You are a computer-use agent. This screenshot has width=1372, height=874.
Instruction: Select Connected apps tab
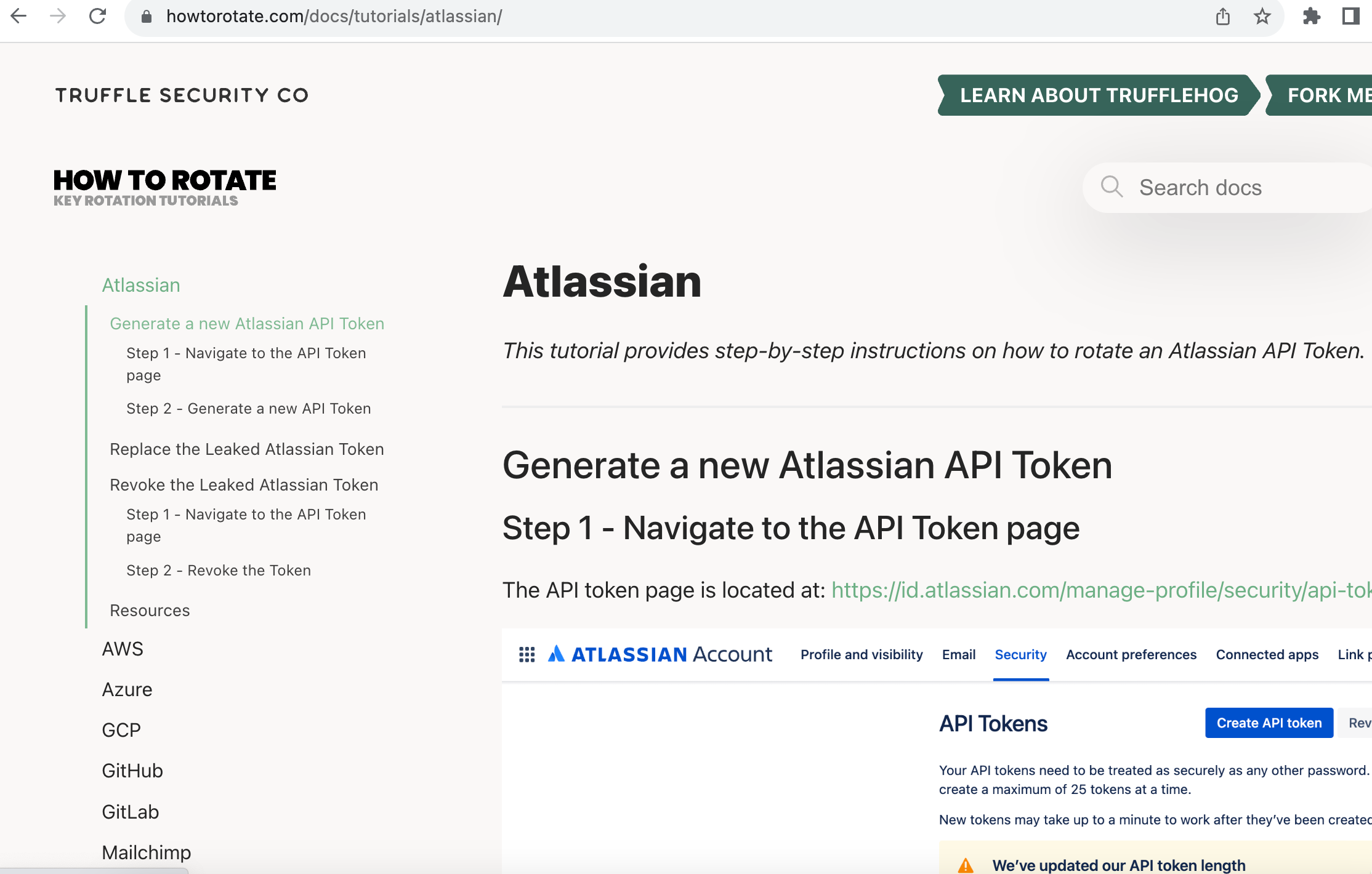tap(1267, 654)
